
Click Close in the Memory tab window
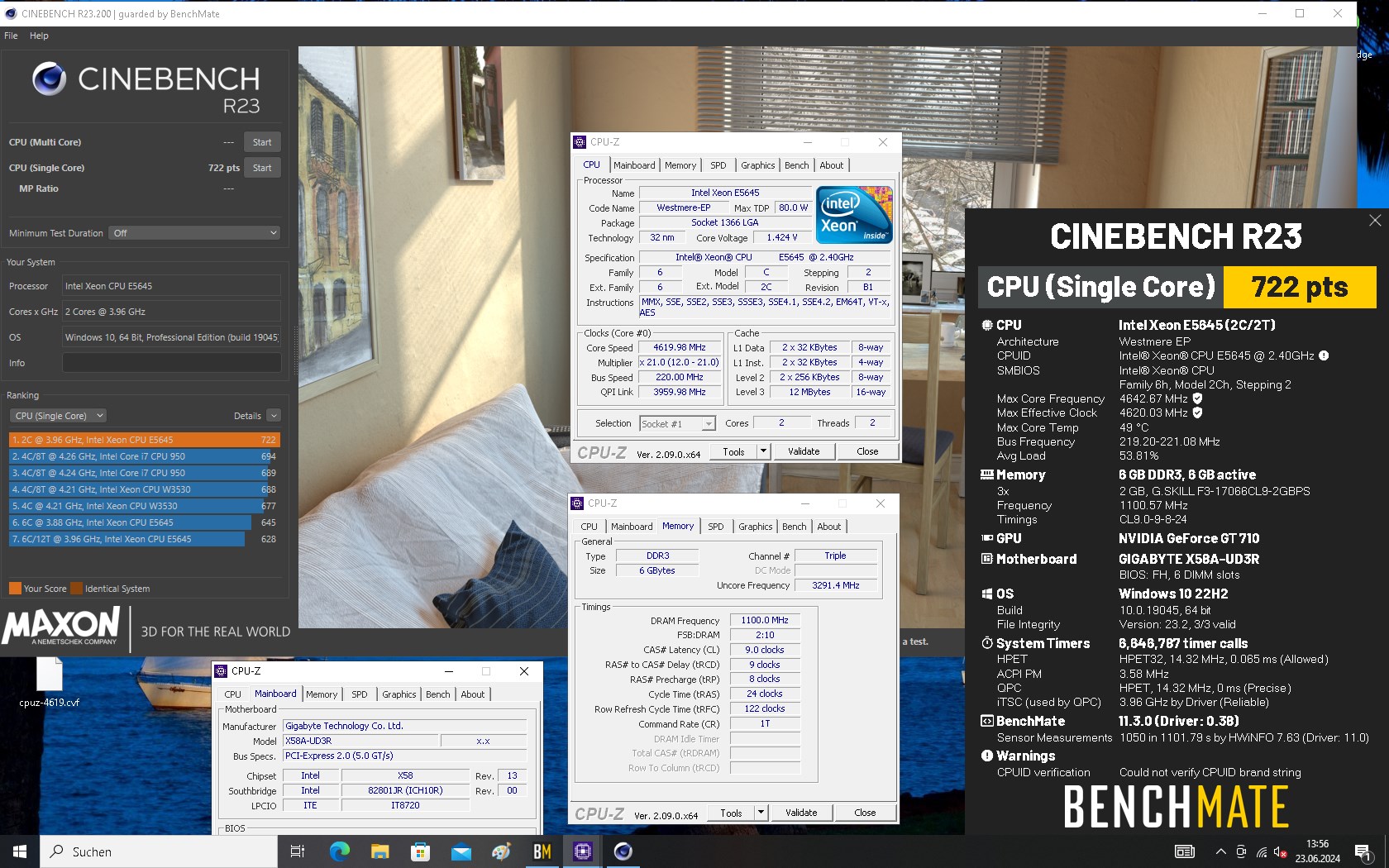[x=865, y=813]
